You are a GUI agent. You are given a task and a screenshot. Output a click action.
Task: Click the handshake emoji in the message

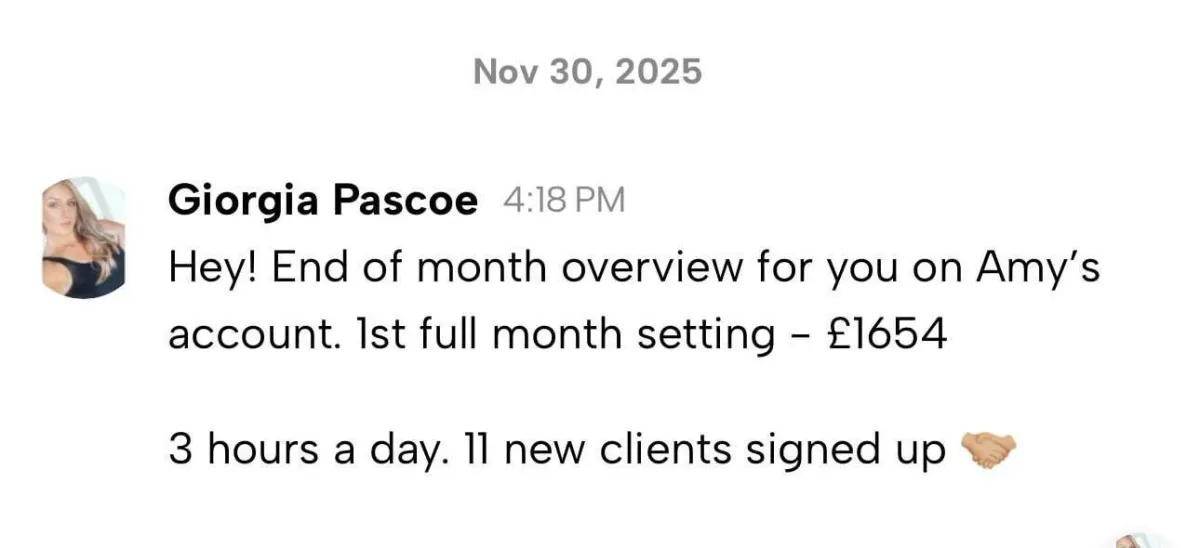tap(987, 451)
